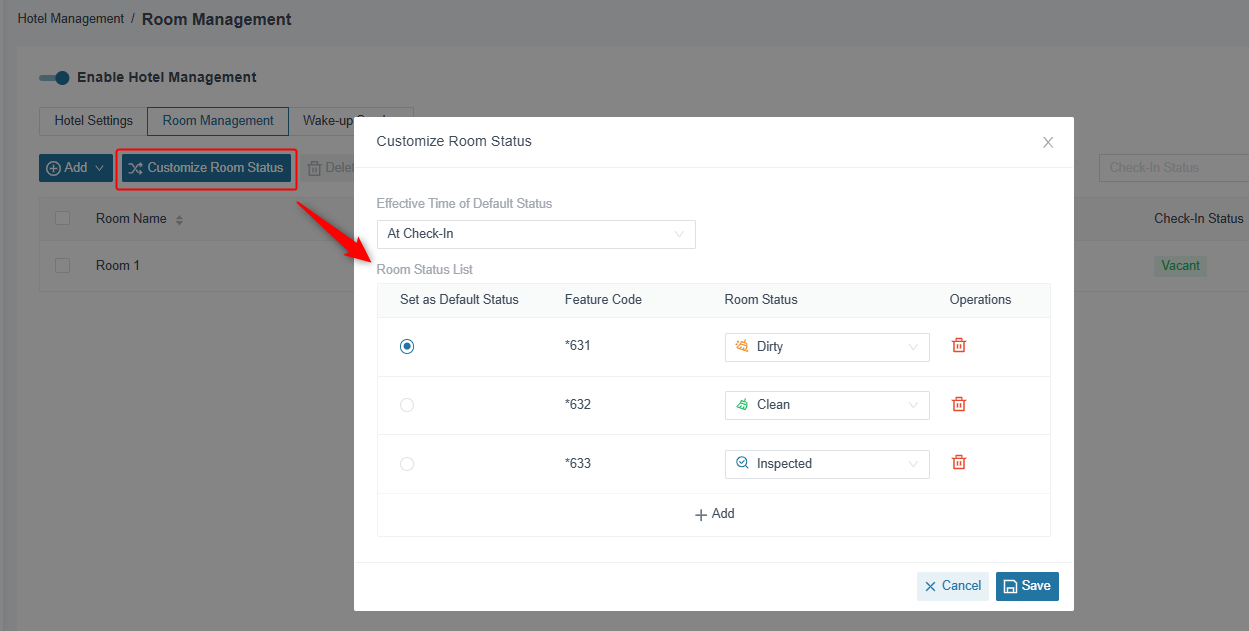The width and height of the screenshot is (1249, 631).
Task: Delete the *633 Inspected status row
Action: click(x=959, y=463)
